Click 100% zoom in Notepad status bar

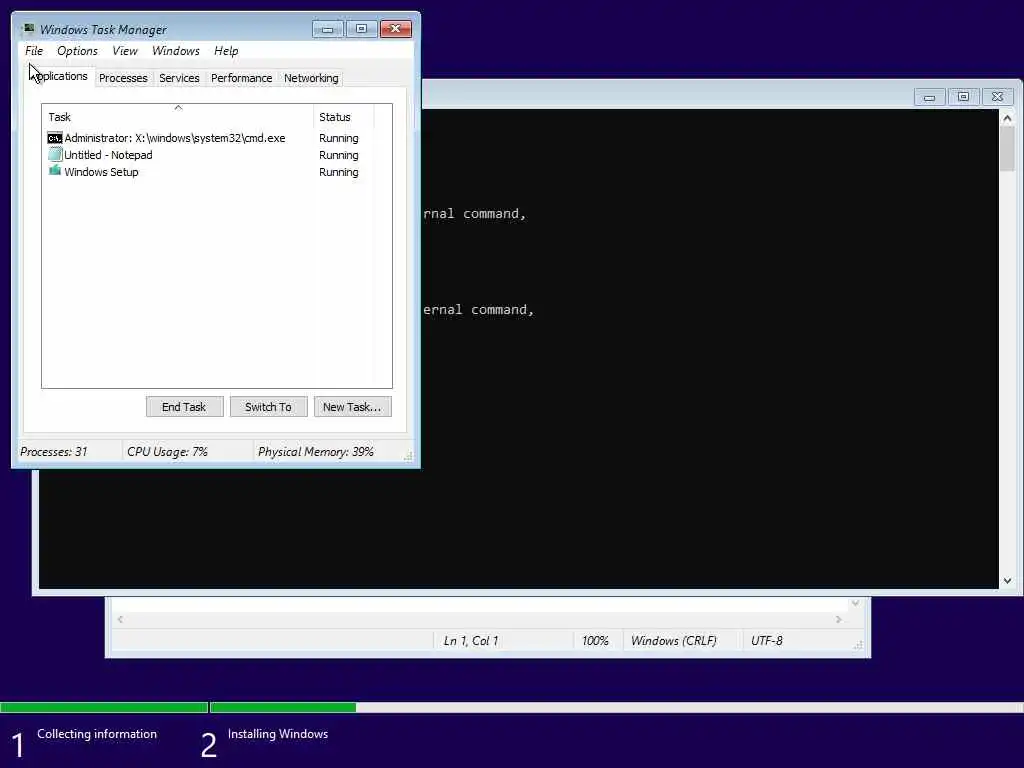[595, 641]
